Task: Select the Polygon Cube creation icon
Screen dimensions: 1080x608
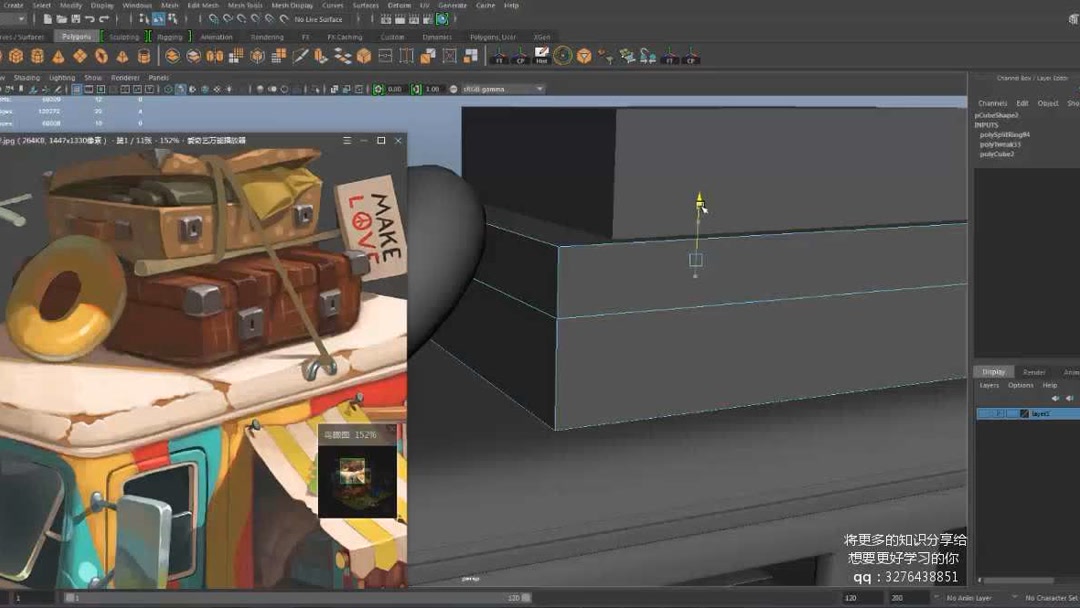Action: coord(15,57)
